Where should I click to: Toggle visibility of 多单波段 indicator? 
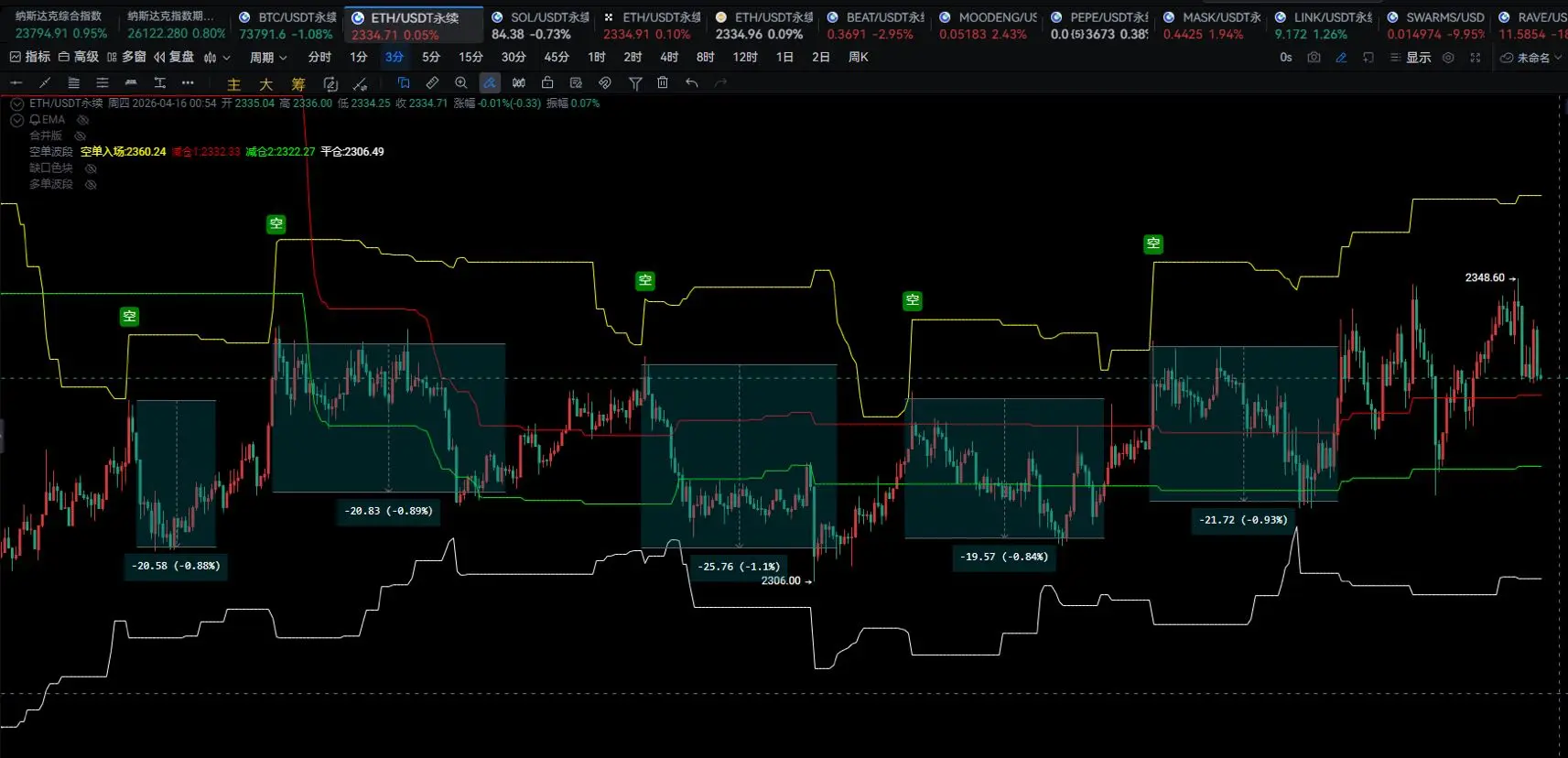tap(91, 185)
